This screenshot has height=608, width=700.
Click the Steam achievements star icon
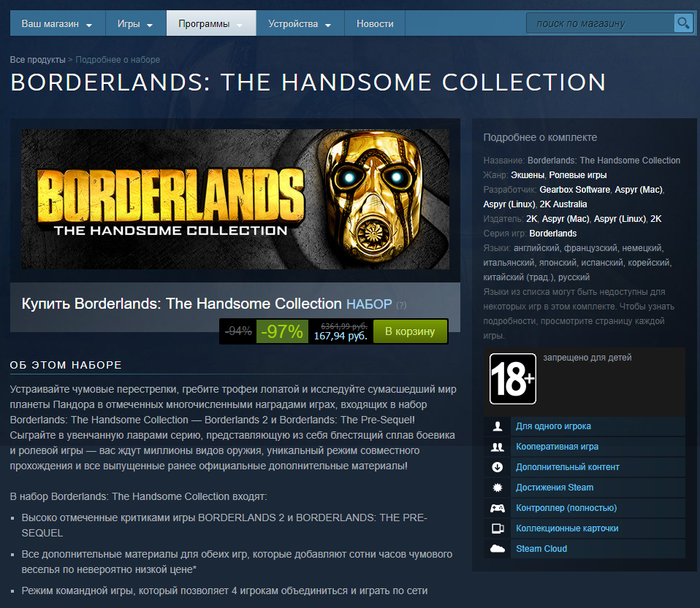497,487
